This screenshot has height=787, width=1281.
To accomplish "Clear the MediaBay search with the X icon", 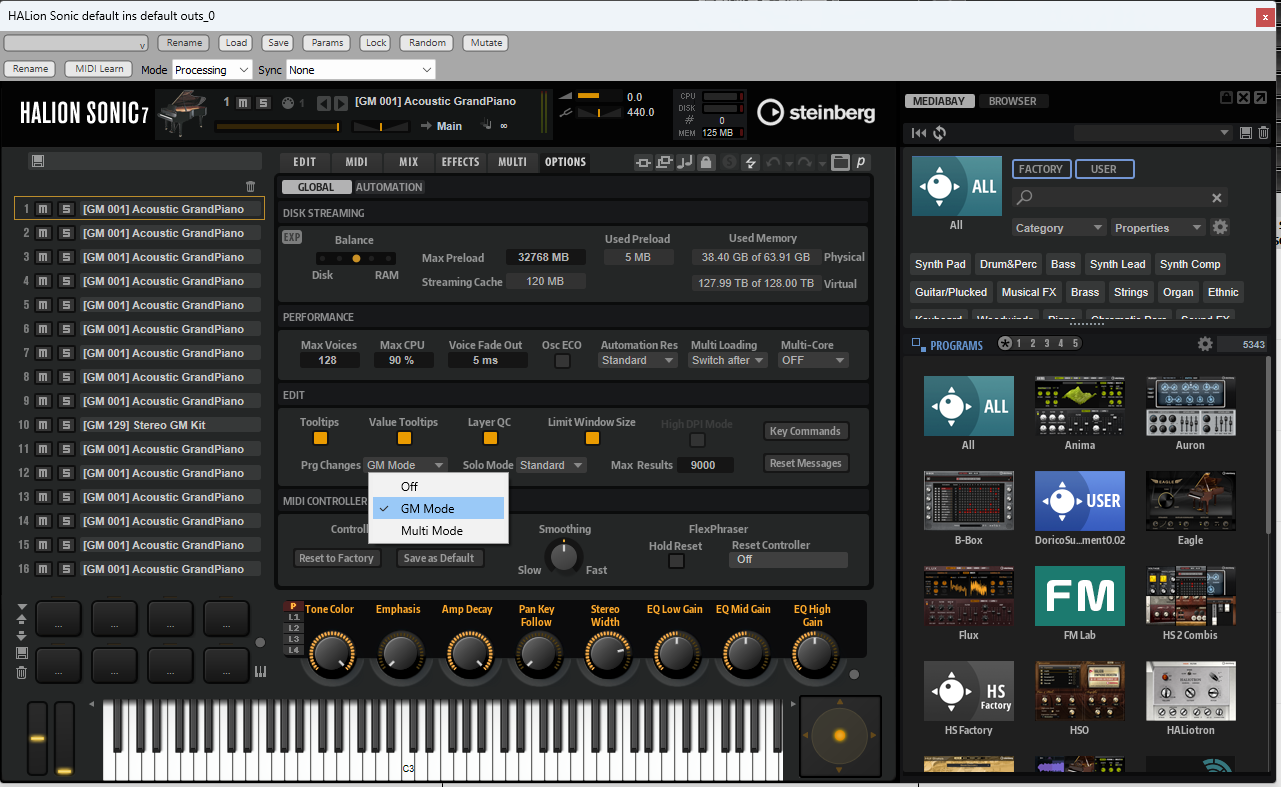I will click(1217, 198).
